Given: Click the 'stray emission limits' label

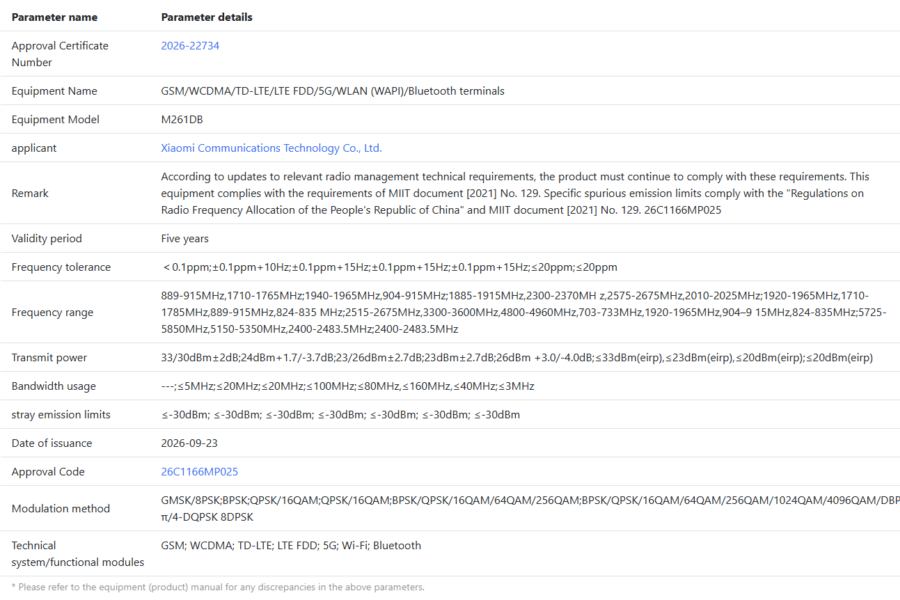Looking at the screenshot, I should (x=61, y=415).
